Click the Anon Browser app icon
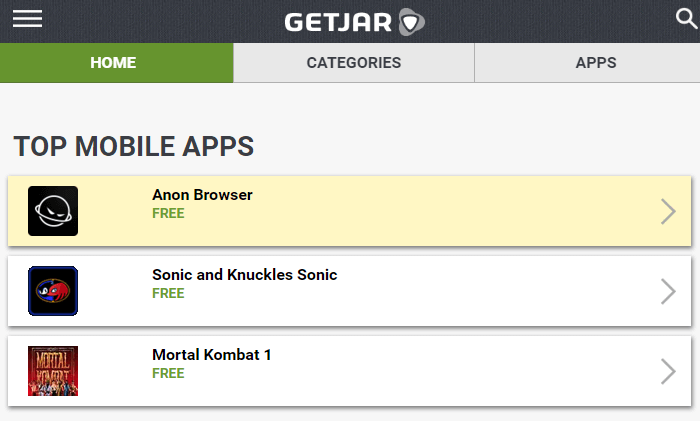Screen dimensions: 700x421 click(53, 211)
